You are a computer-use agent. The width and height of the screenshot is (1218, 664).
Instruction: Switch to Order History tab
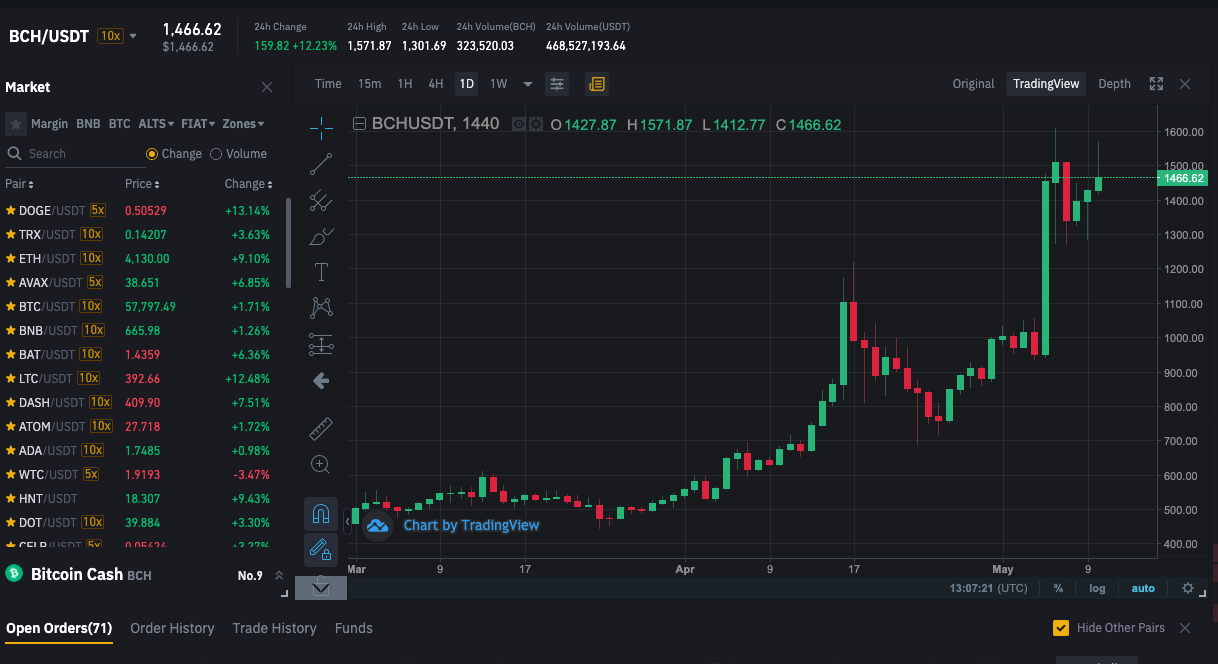[x=172, y=628]
